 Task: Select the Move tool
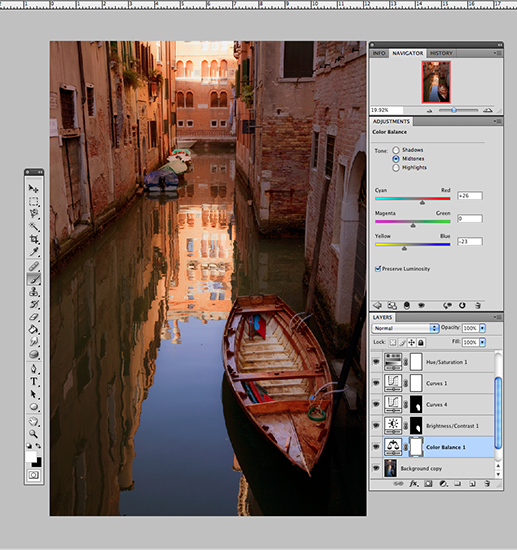coord(34,189)
